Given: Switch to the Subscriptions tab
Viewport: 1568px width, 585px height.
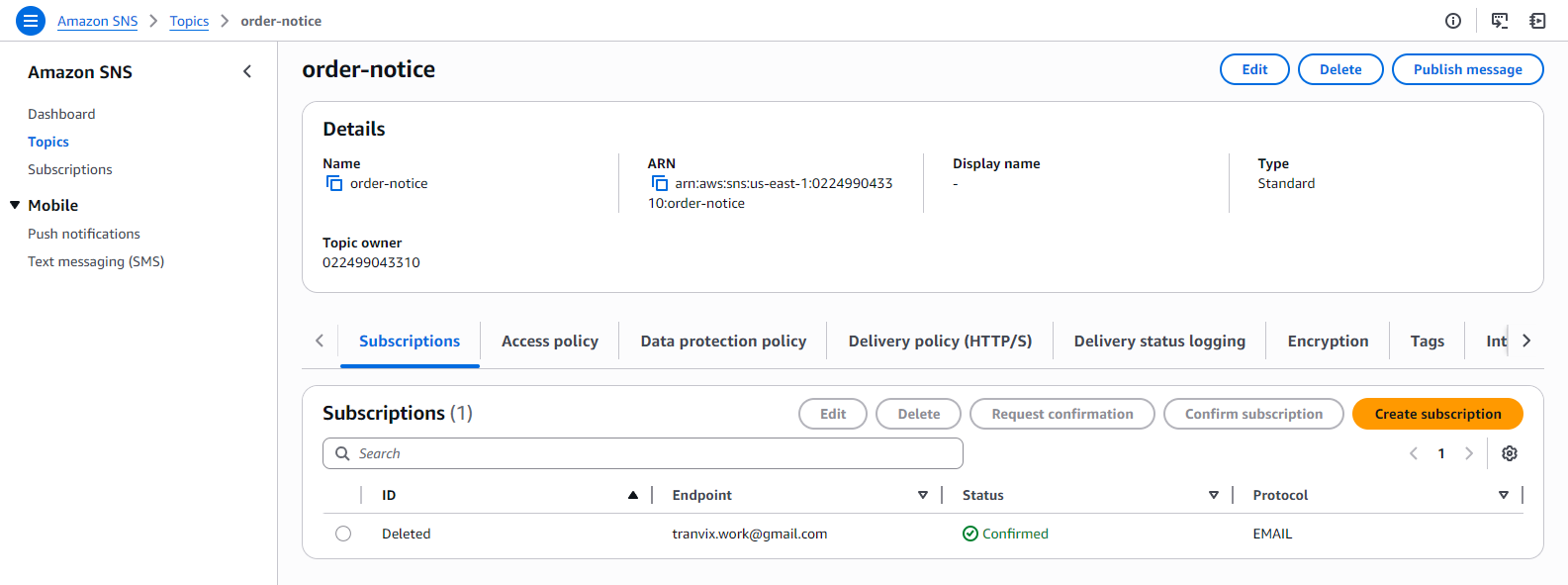Looking at the screenshot, I should click(410, 341).
